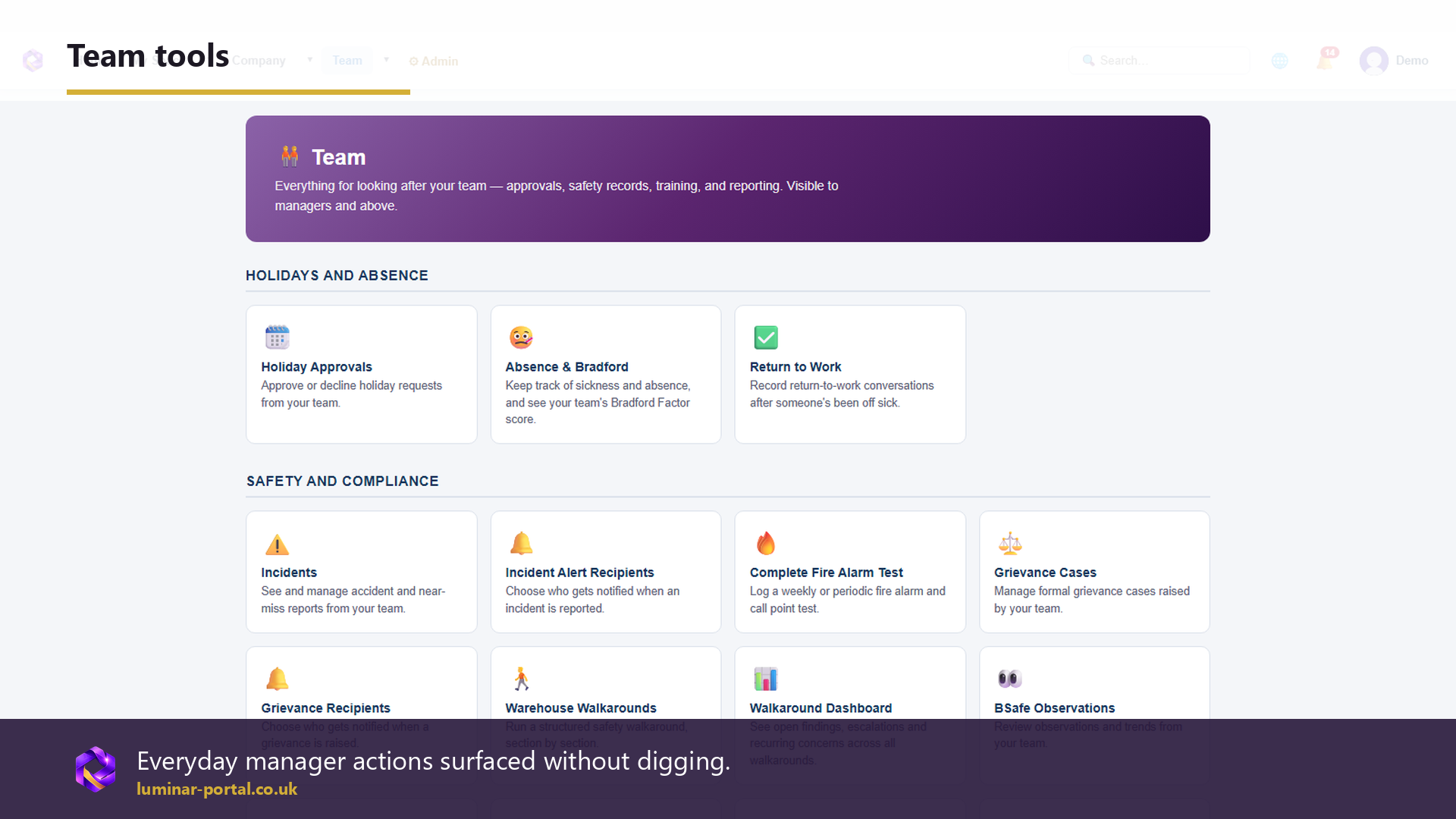This screenshot has width=1456, height=819.
Task: Click the Walkaround Dashboard bar chart icon
Action: (x=766, y=679)
